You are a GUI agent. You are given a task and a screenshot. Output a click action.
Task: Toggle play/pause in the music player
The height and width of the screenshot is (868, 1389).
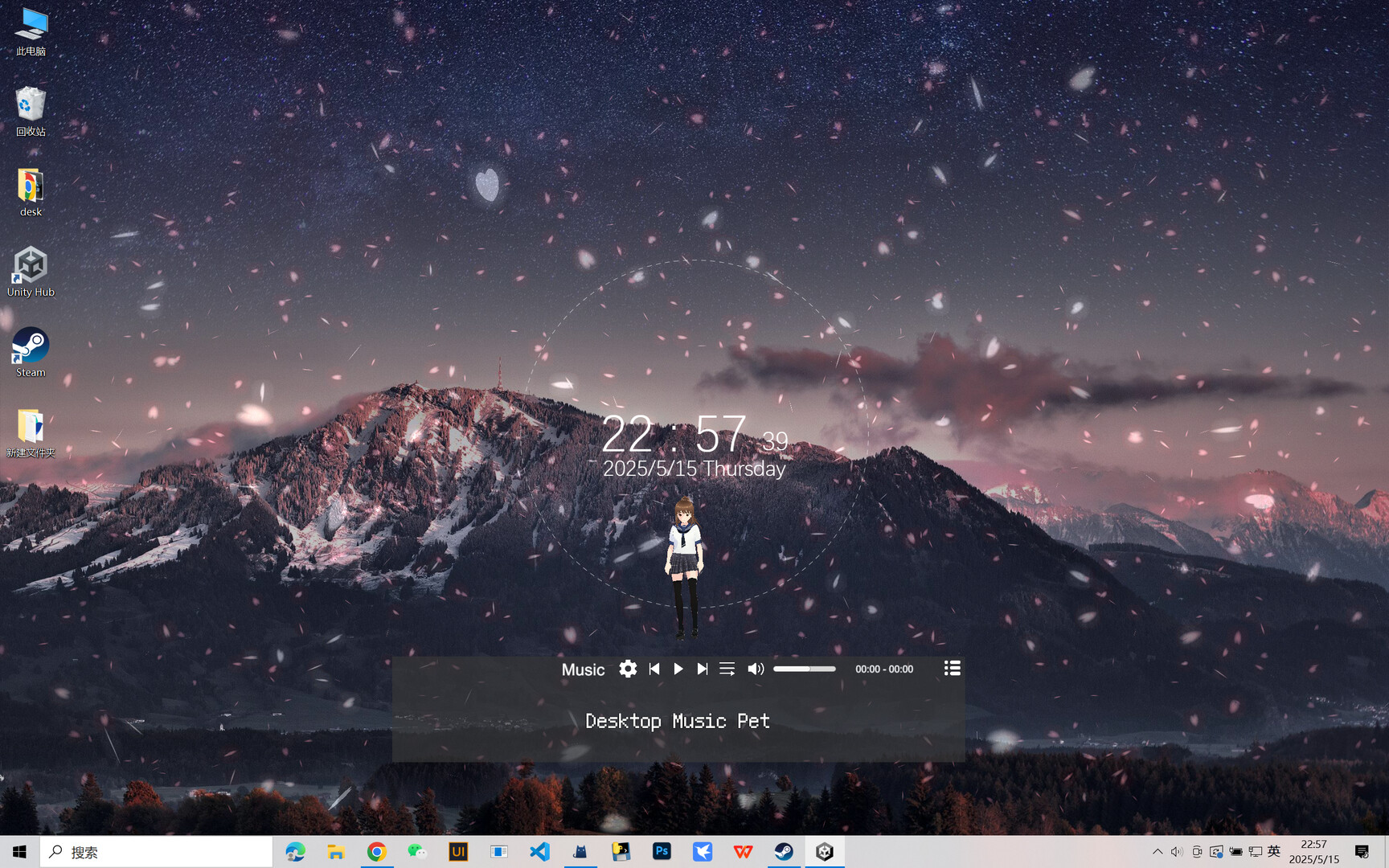[678, 669]
